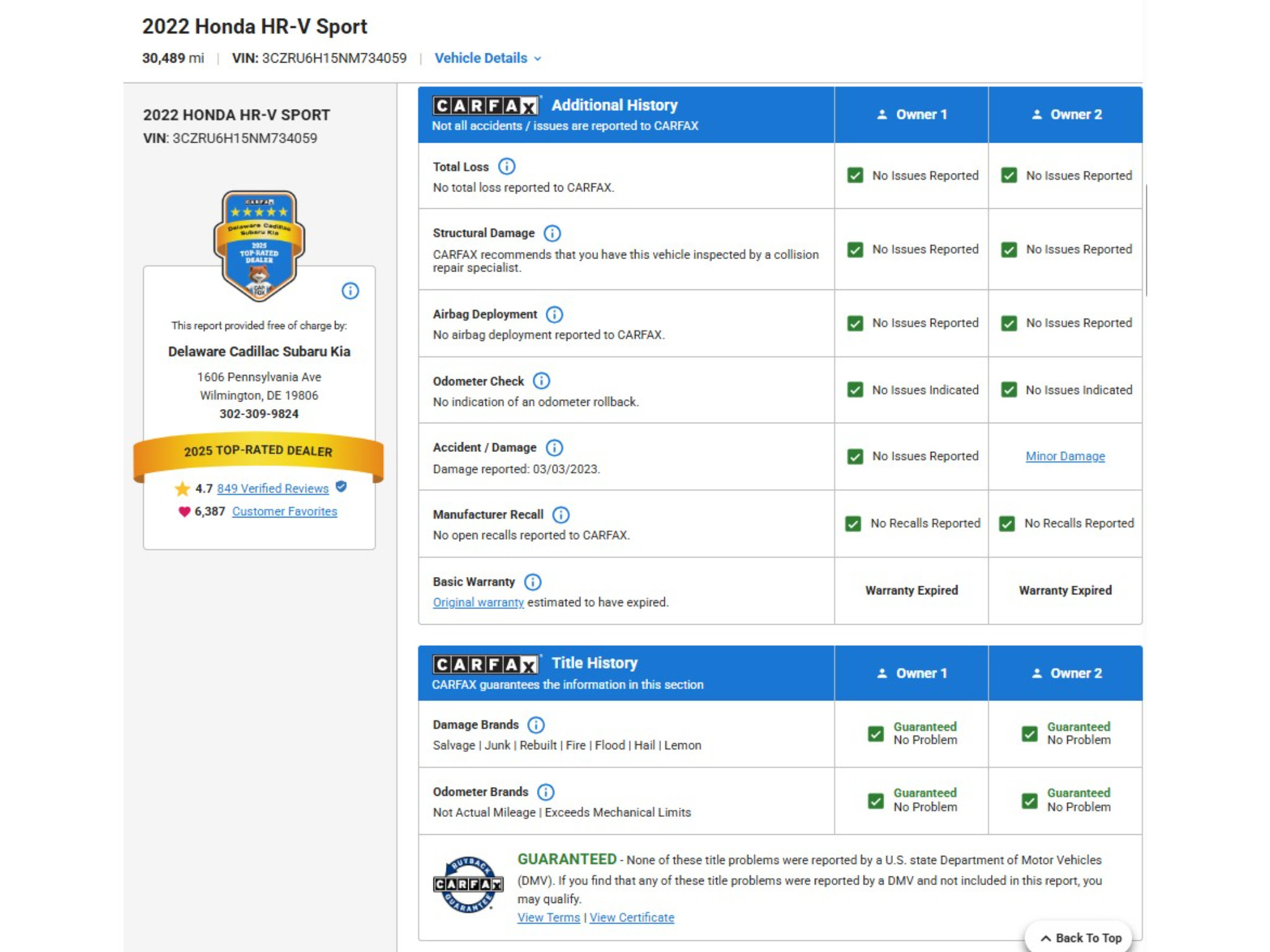1270x952 pixels.
Task: Open the Structural Damage info icon
Action: [552, 233]
